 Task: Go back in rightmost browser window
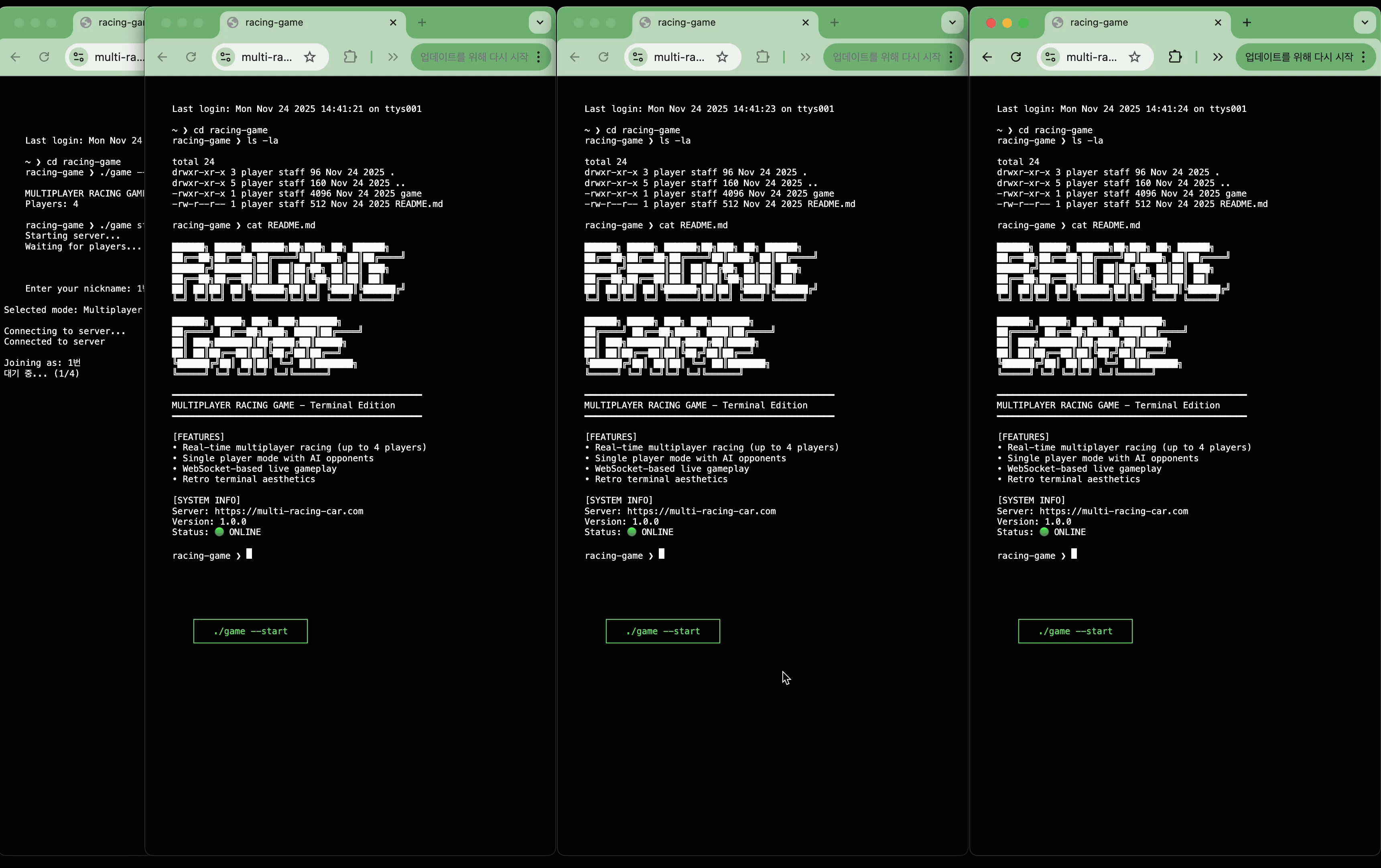pyautogui.click(x=987, y=57)
